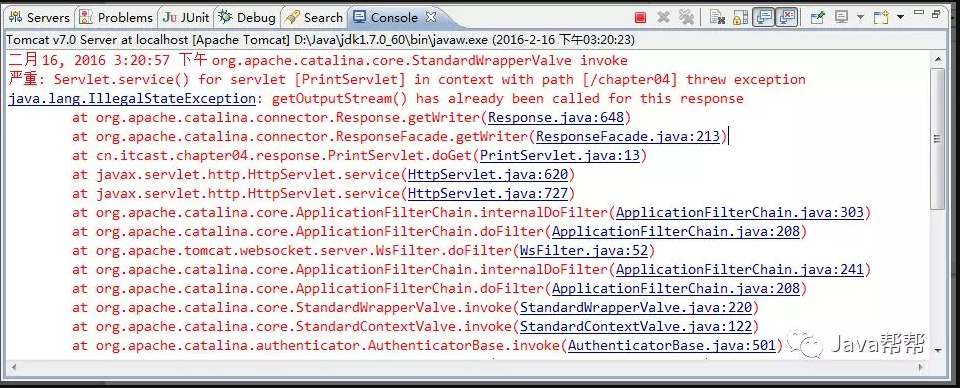
Task: Follow the ApplicationFilterChain.java:303 link
Action: (x=740, y=213)
